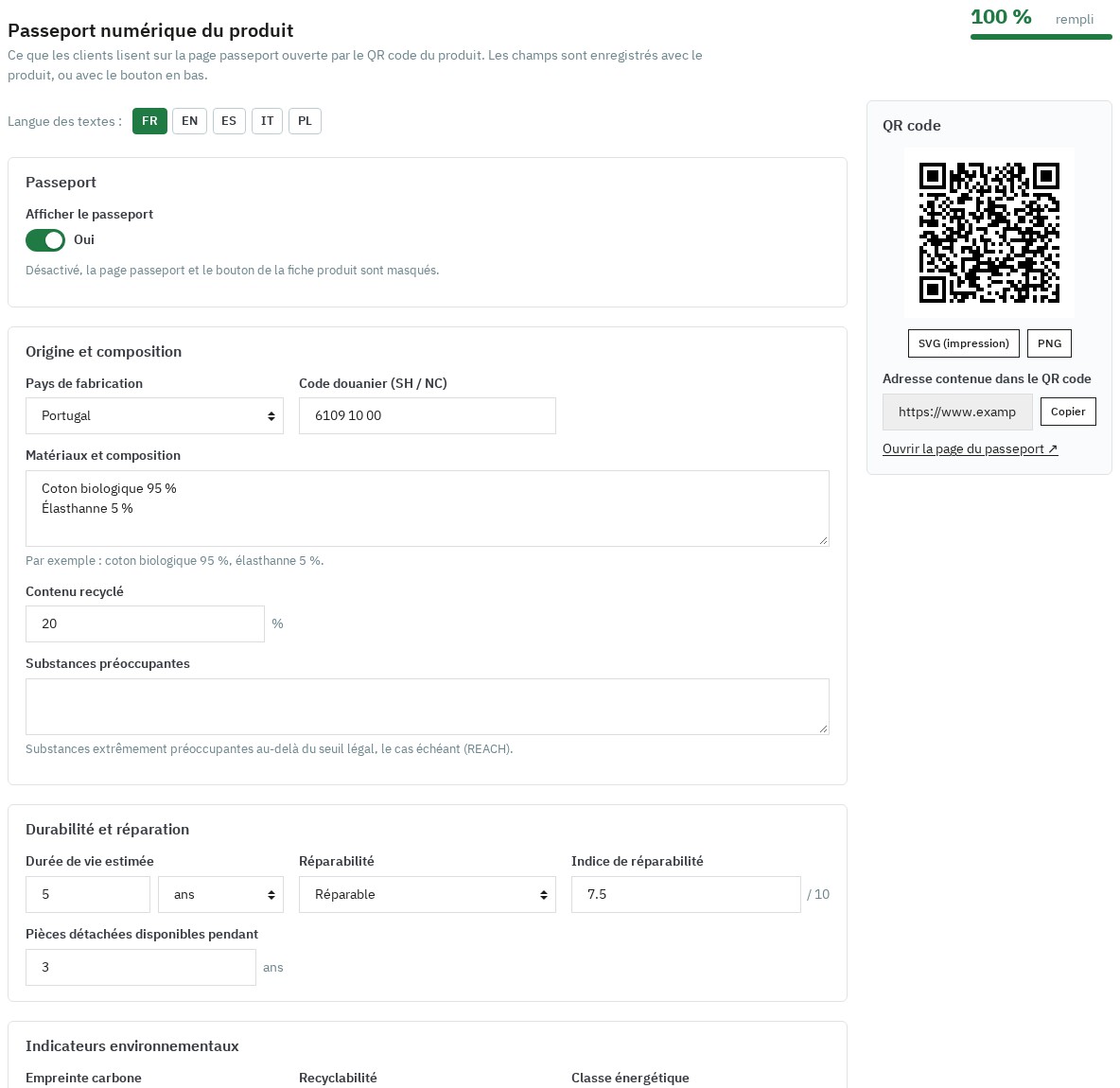The image size is (1120, 1088).
Task: Click the QR code panel heading
Action: (912, 126)
